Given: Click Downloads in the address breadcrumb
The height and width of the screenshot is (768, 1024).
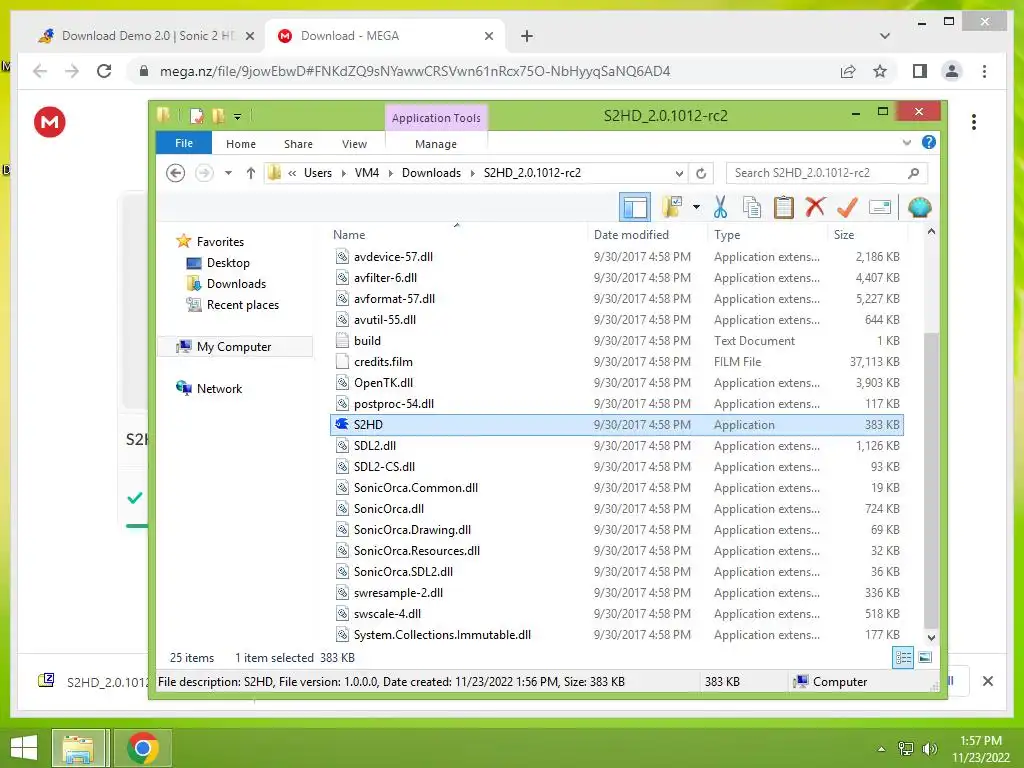Looking at the screenshot, I should [x=431, y=173].
